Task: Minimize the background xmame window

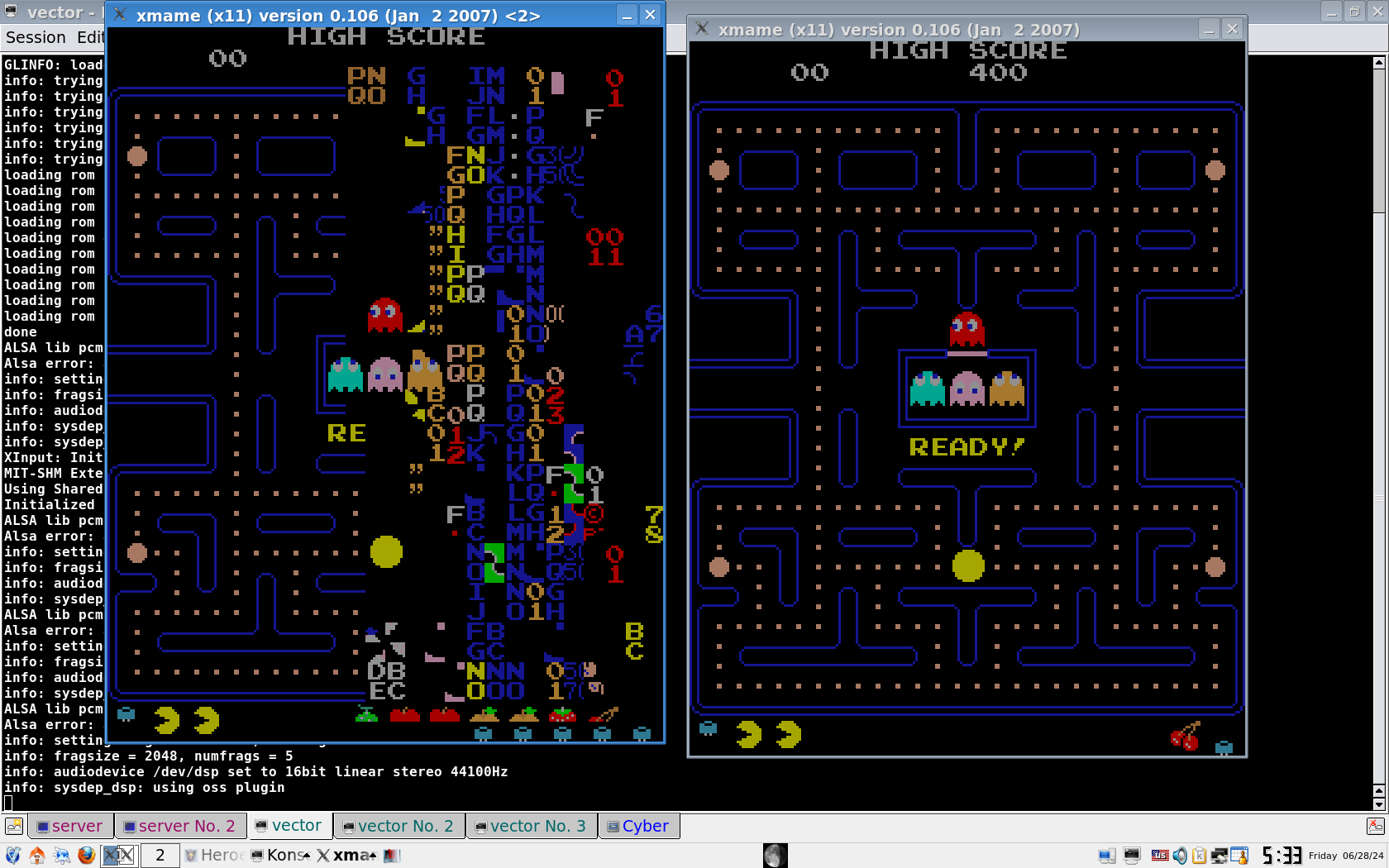Action: tap(1210, 30)
